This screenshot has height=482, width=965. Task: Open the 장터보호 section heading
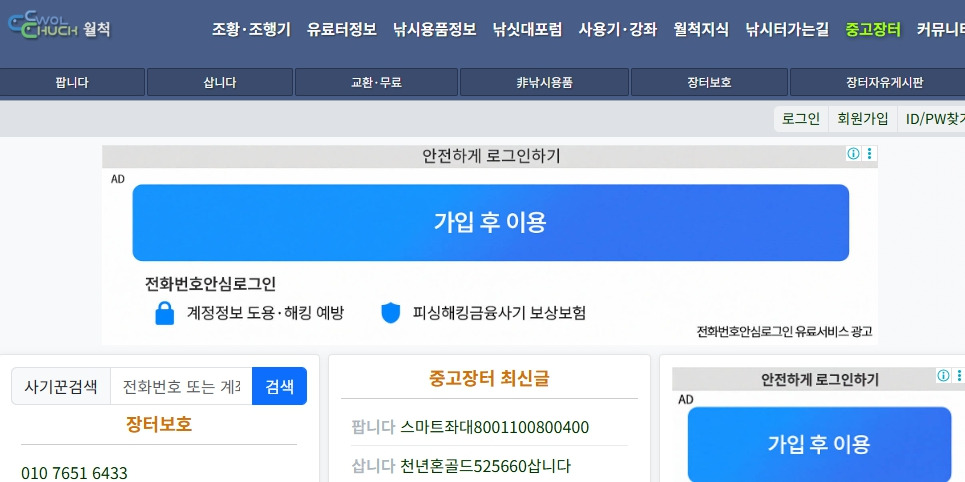coord(159,424)
